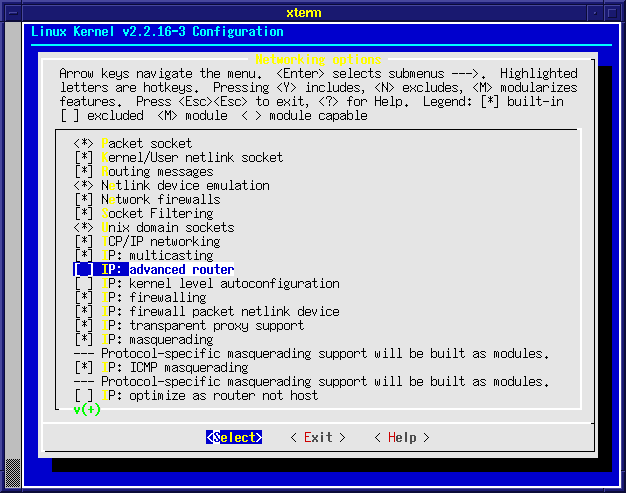Image resolution: width=626 pixels, height=493 pixels.
Task: Toggle the Kernel/User netlink socket checkbox
Action: (83, 158)
